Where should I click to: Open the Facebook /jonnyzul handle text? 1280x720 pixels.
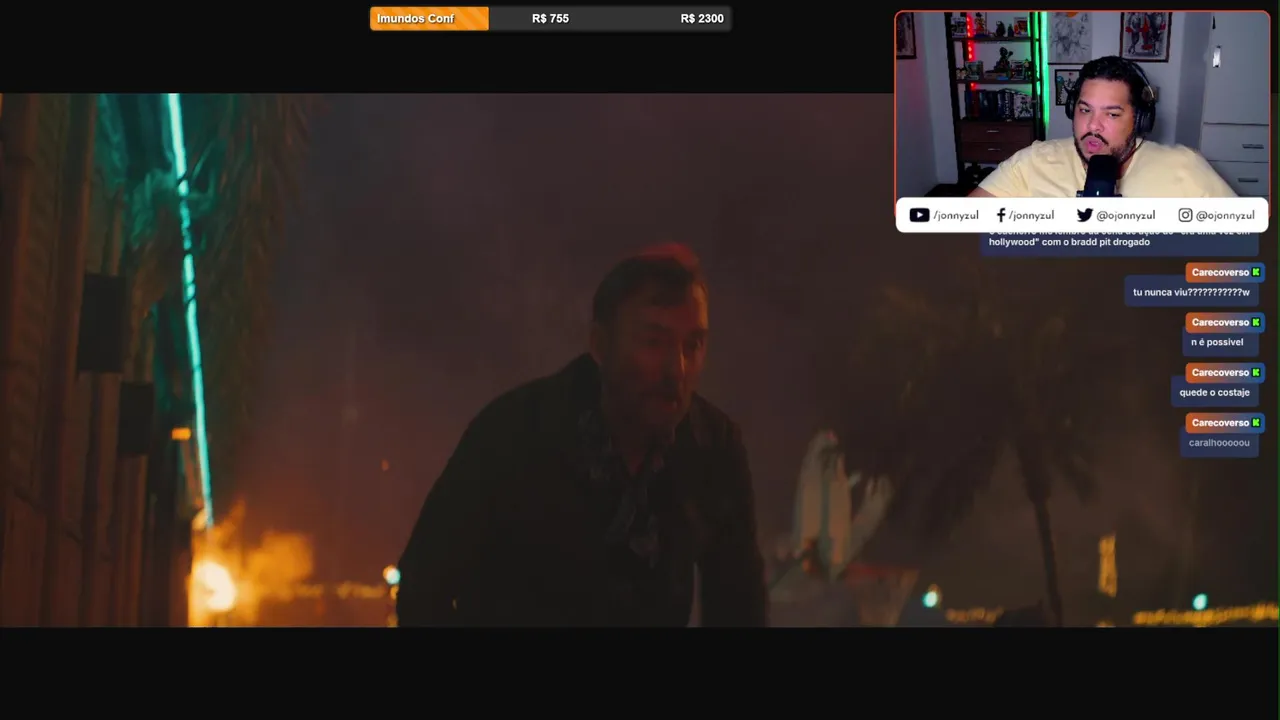pyautogui.click(x=1031, y=215)
